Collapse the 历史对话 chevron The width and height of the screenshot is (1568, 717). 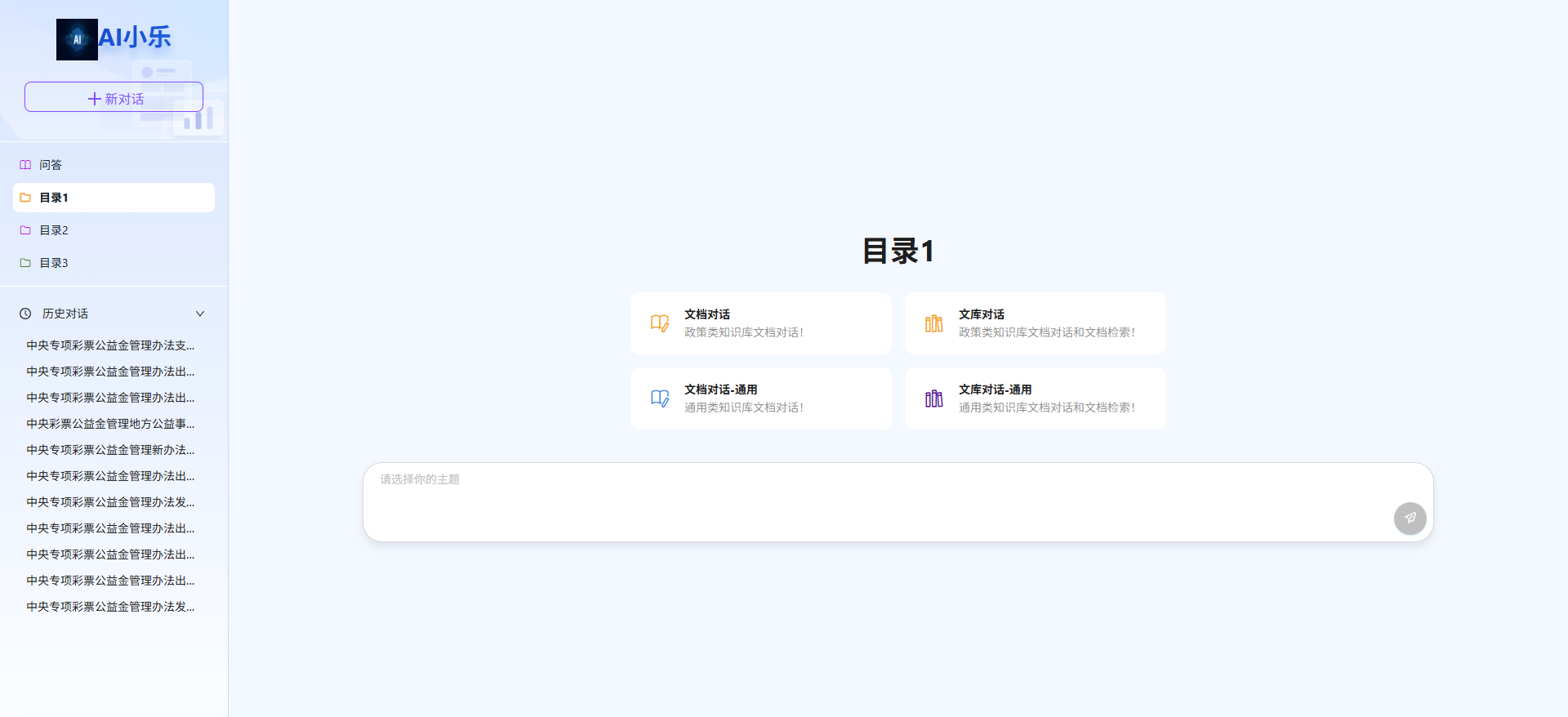tap(200, 314)
